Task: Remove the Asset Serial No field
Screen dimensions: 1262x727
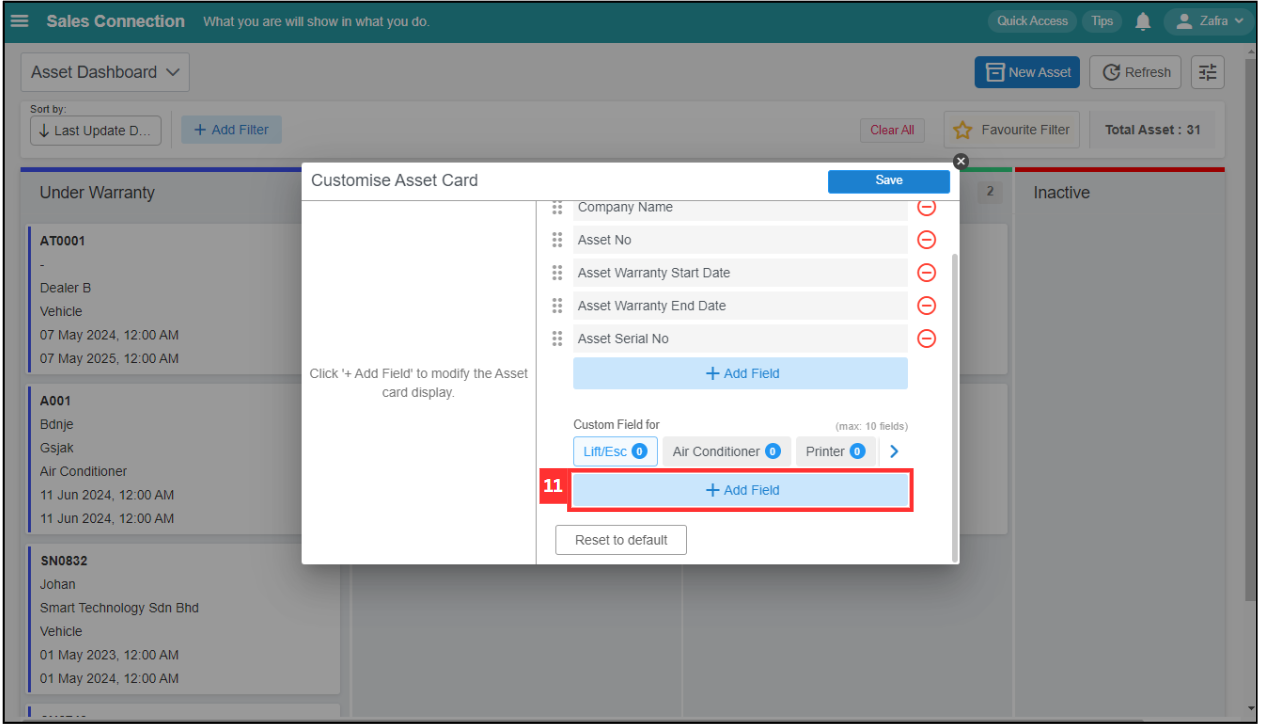Action: pos(926,339)
